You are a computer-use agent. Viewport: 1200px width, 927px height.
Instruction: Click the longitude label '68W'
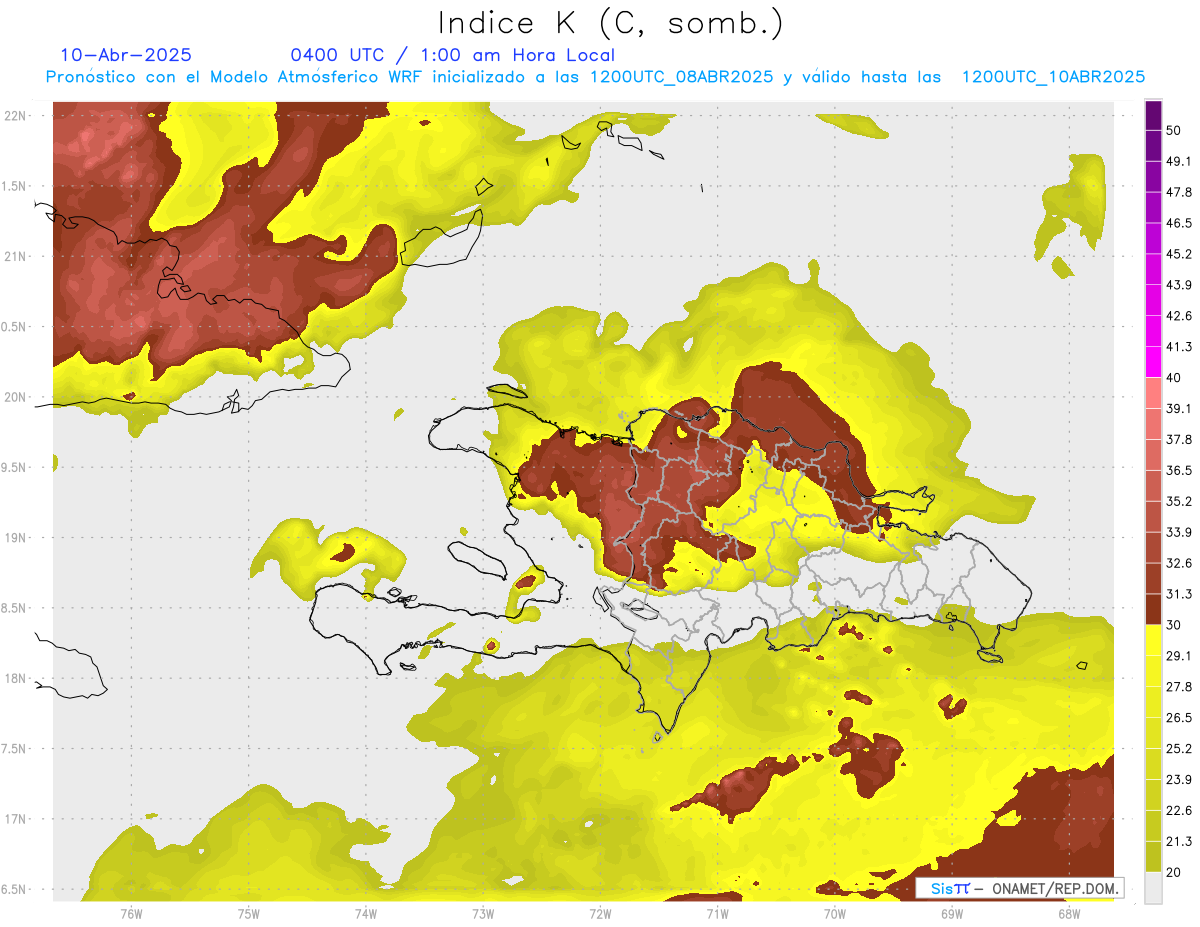[x=1069, y=913]
